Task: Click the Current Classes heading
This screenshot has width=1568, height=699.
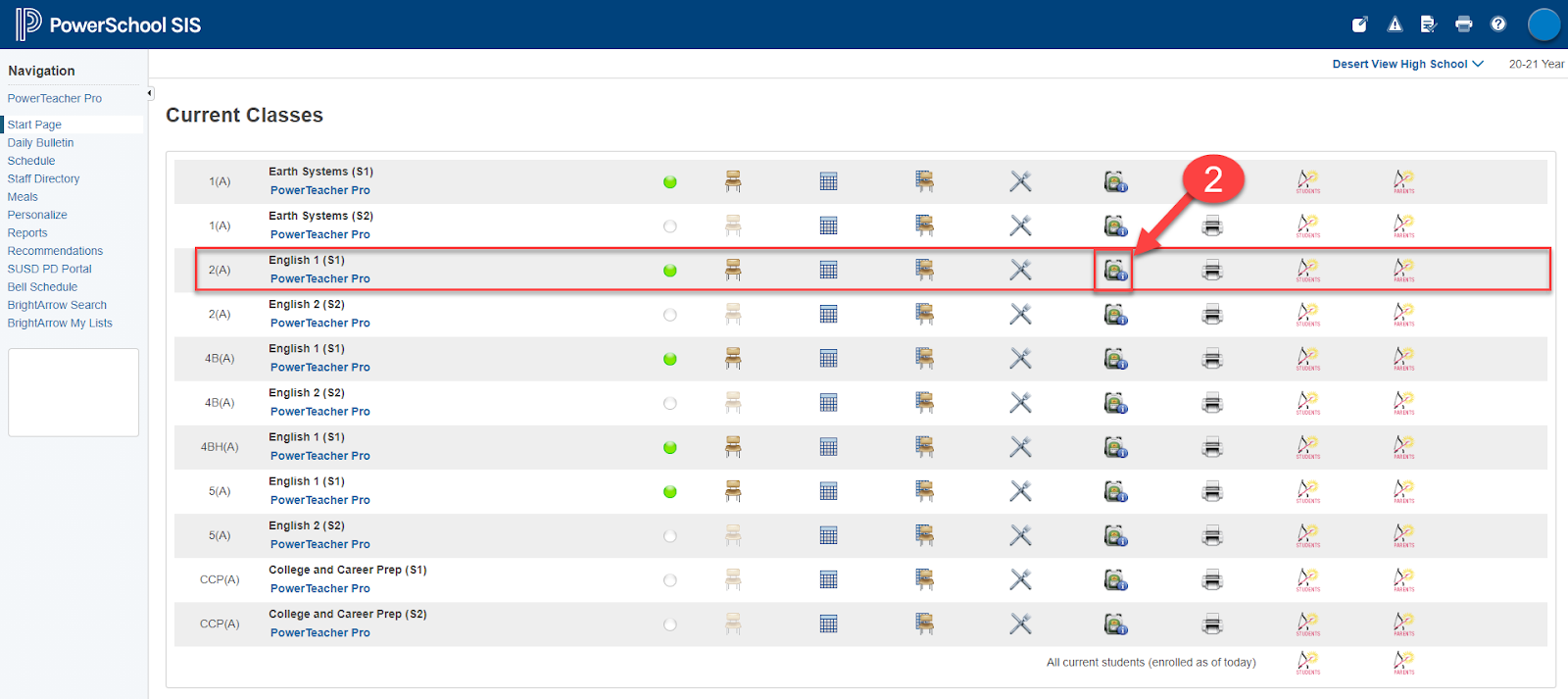Action: click(x=244, y=115)
